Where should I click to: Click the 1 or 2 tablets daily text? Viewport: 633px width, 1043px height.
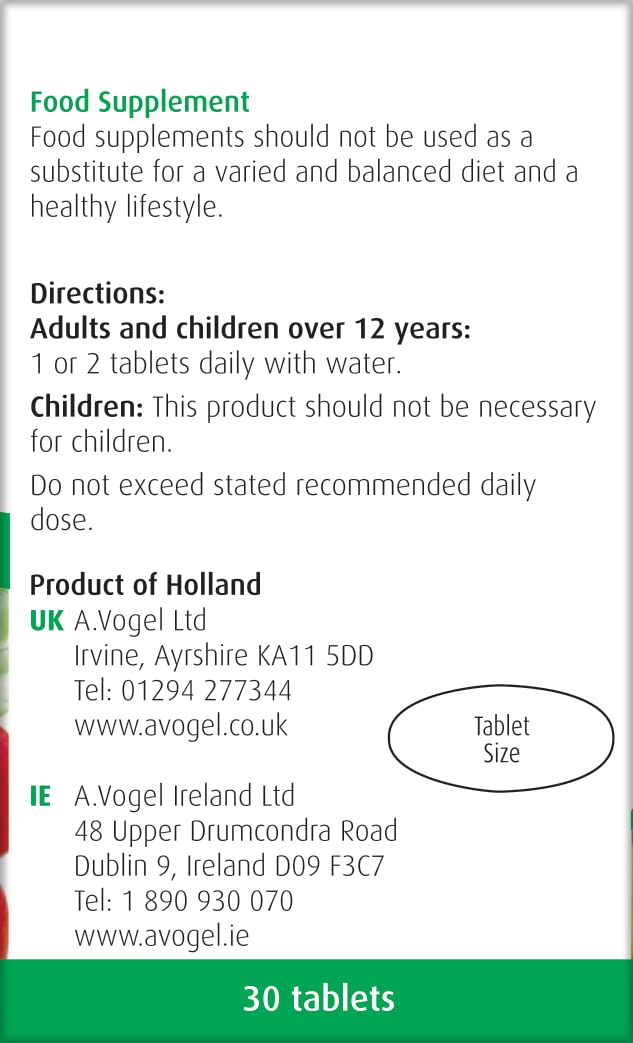click(215, 364)
